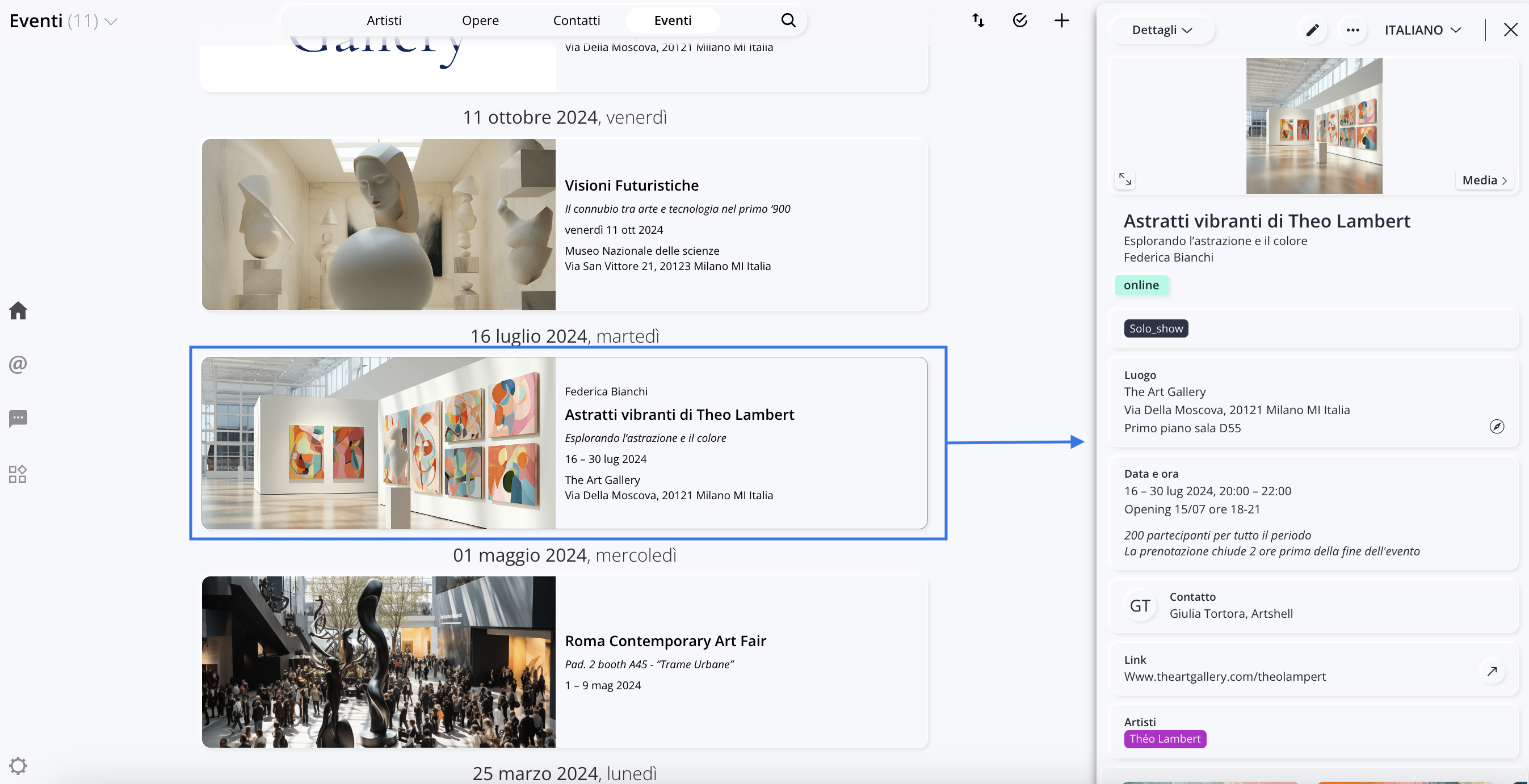Open contact Giulia Tortora, Artshell
This screenshot has height=784, width=1529.
pyautogui.click(x=1231, y=613)
